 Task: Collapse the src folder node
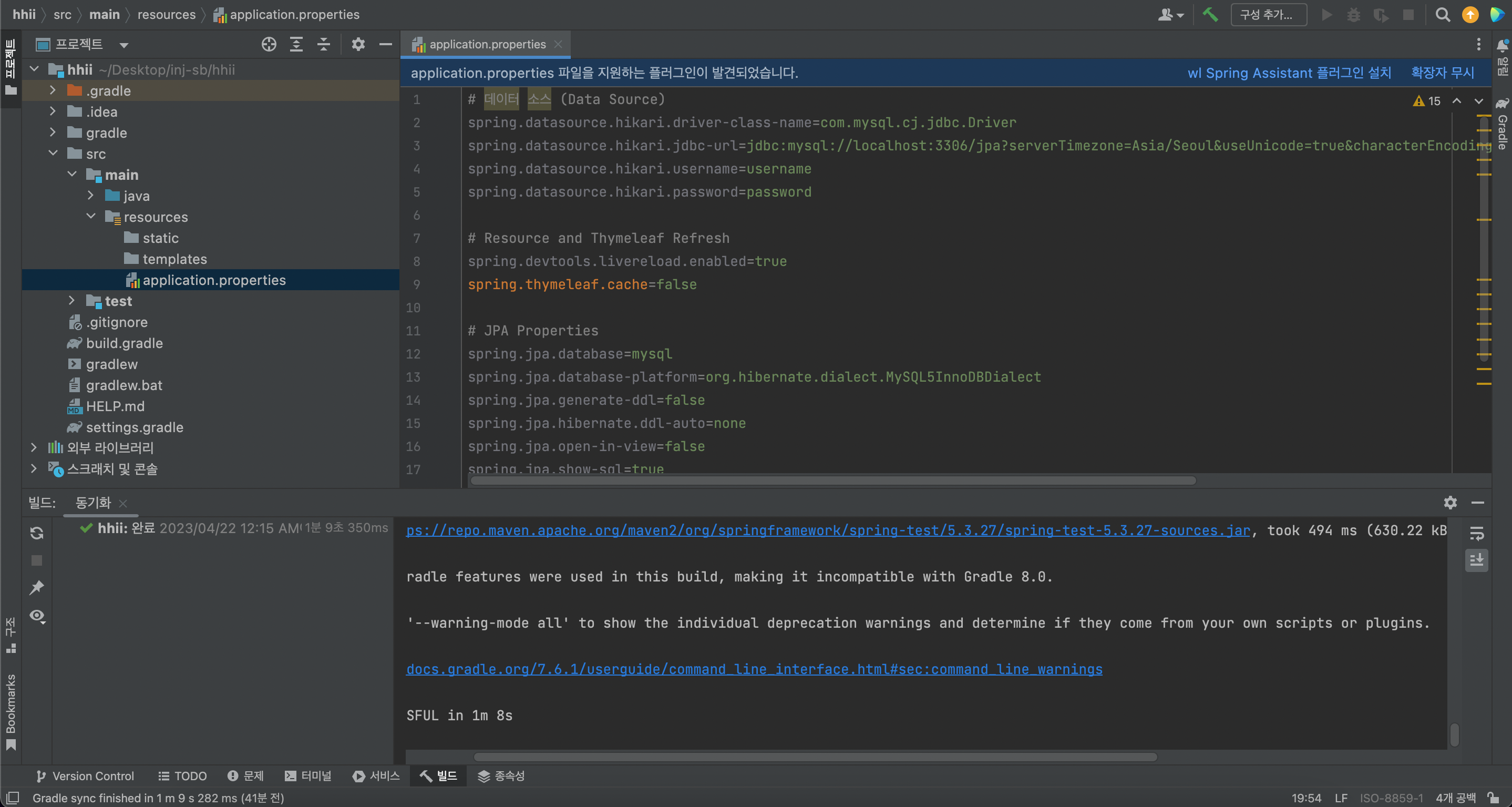54,154
